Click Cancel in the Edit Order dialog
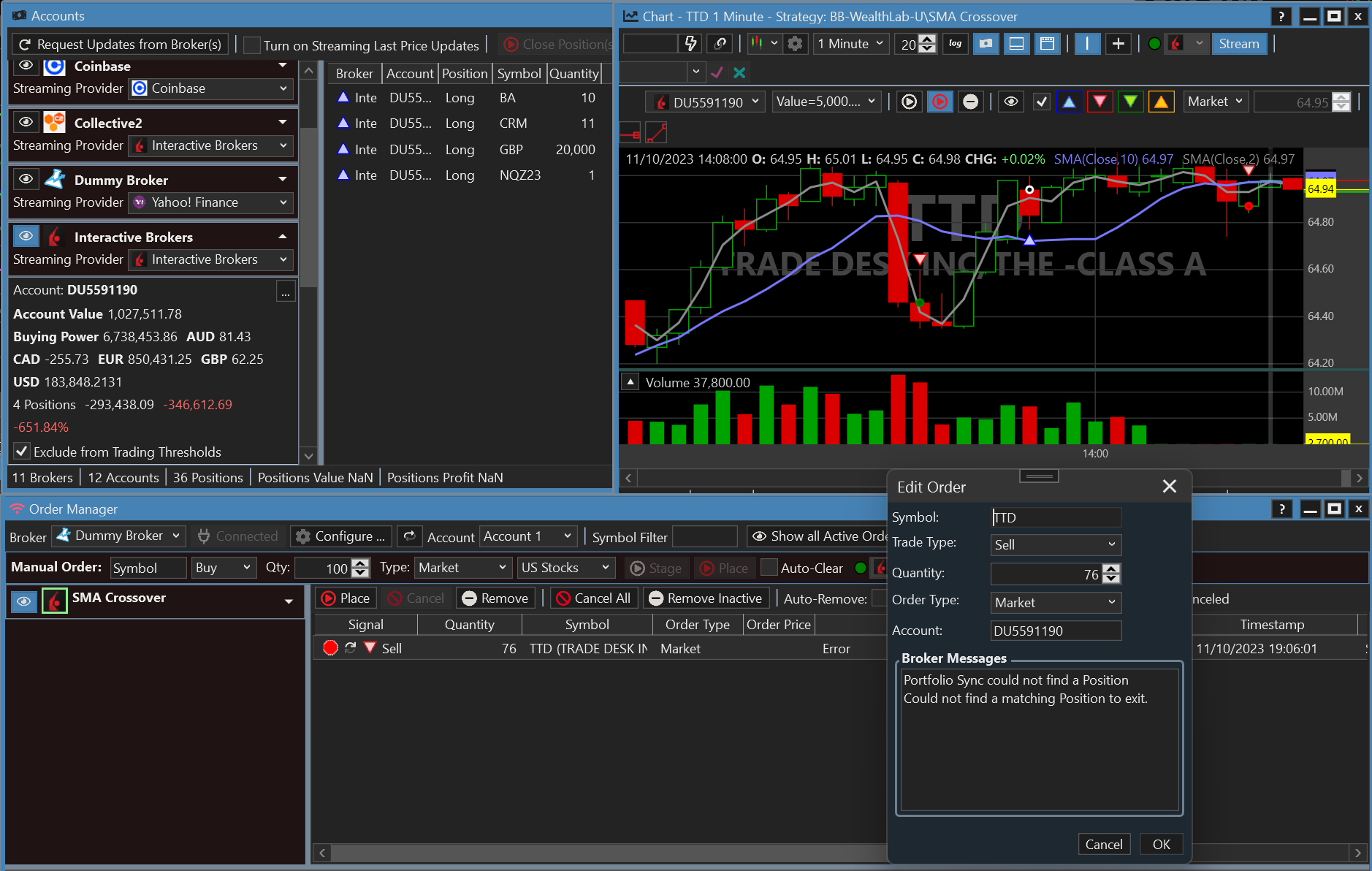Viewport: 1372px width, 871px height. point(1104,844)
